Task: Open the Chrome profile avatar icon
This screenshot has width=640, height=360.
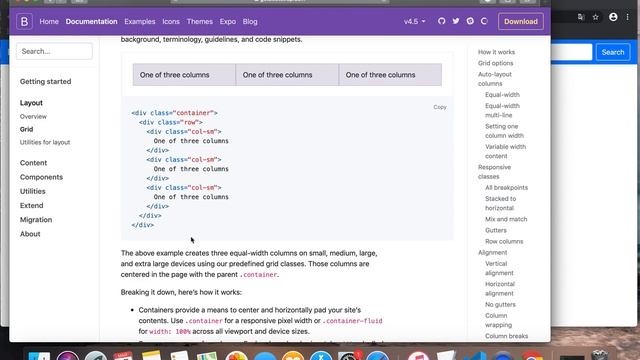Action: pyautogui.click(x=613, y=17)
